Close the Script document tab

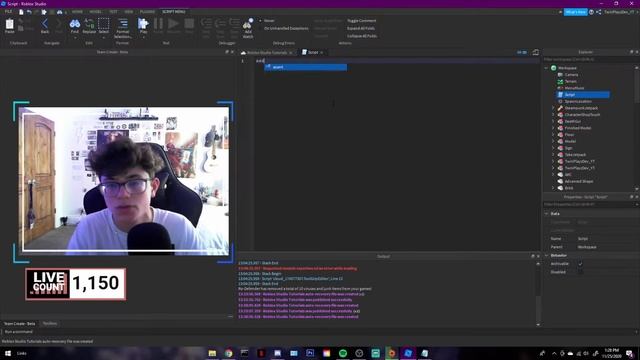pos(322,53)
